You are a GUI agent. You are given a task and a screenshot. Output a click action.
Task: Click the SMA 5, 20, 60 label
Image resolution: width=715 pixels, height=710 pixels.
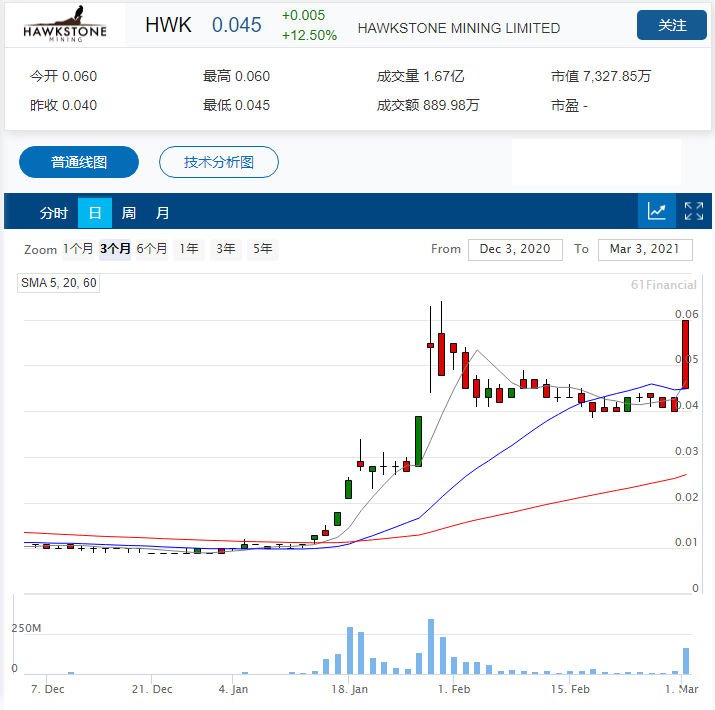[x=58, y=283]
